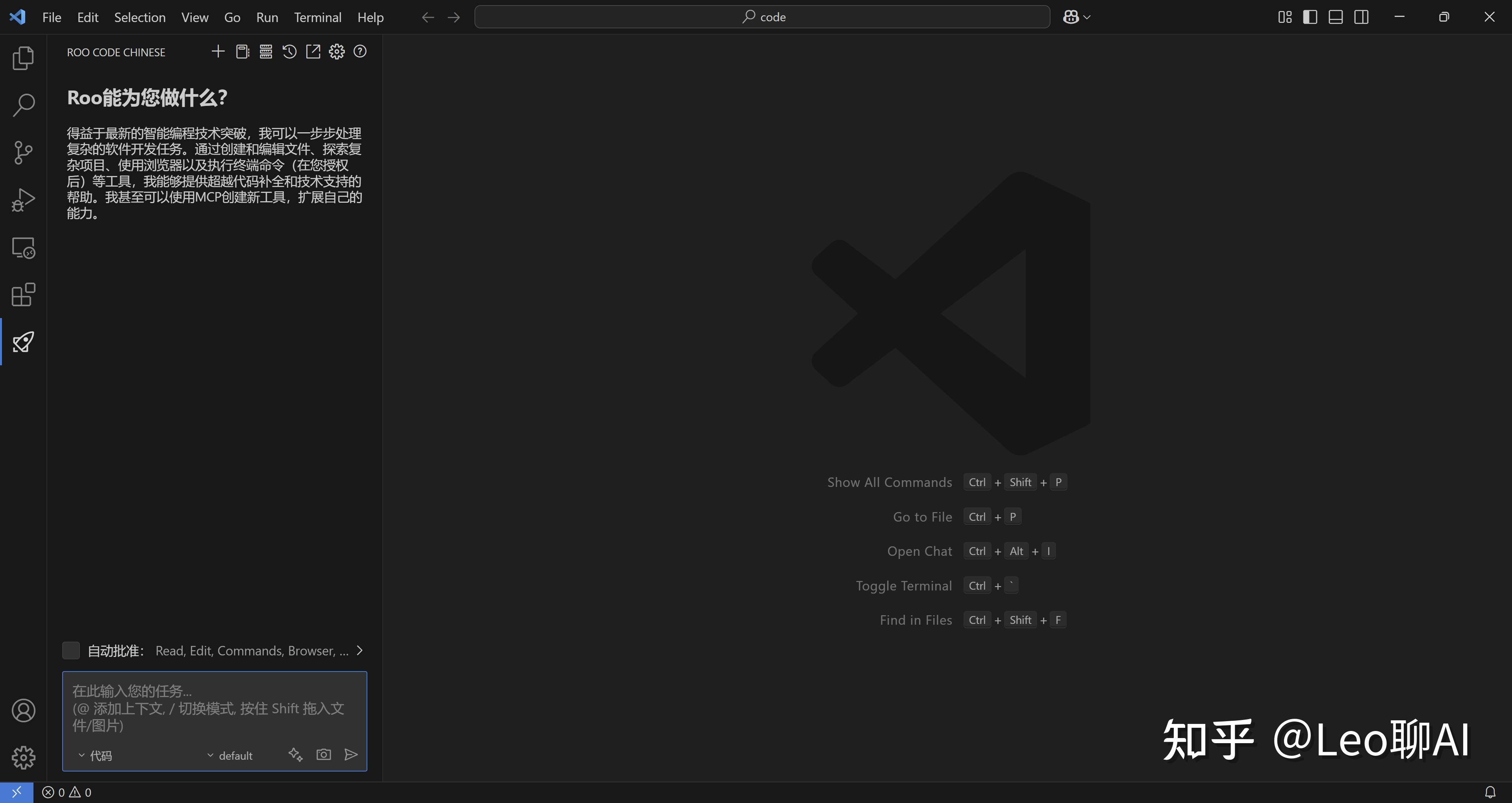This screenshot has width=1512, height=803.
Task: Click the new task plus icon
Action: (218, 52)
